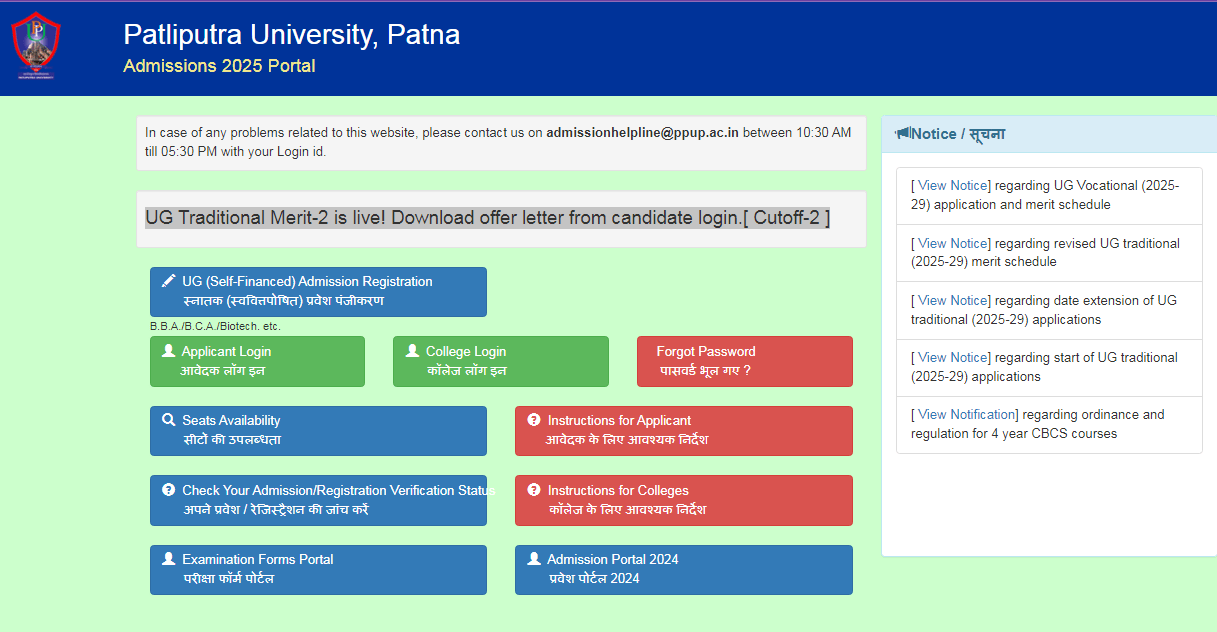Click user icon on Admission Portal 2024
1217x632 pixels.
click(x=534, y=559)
